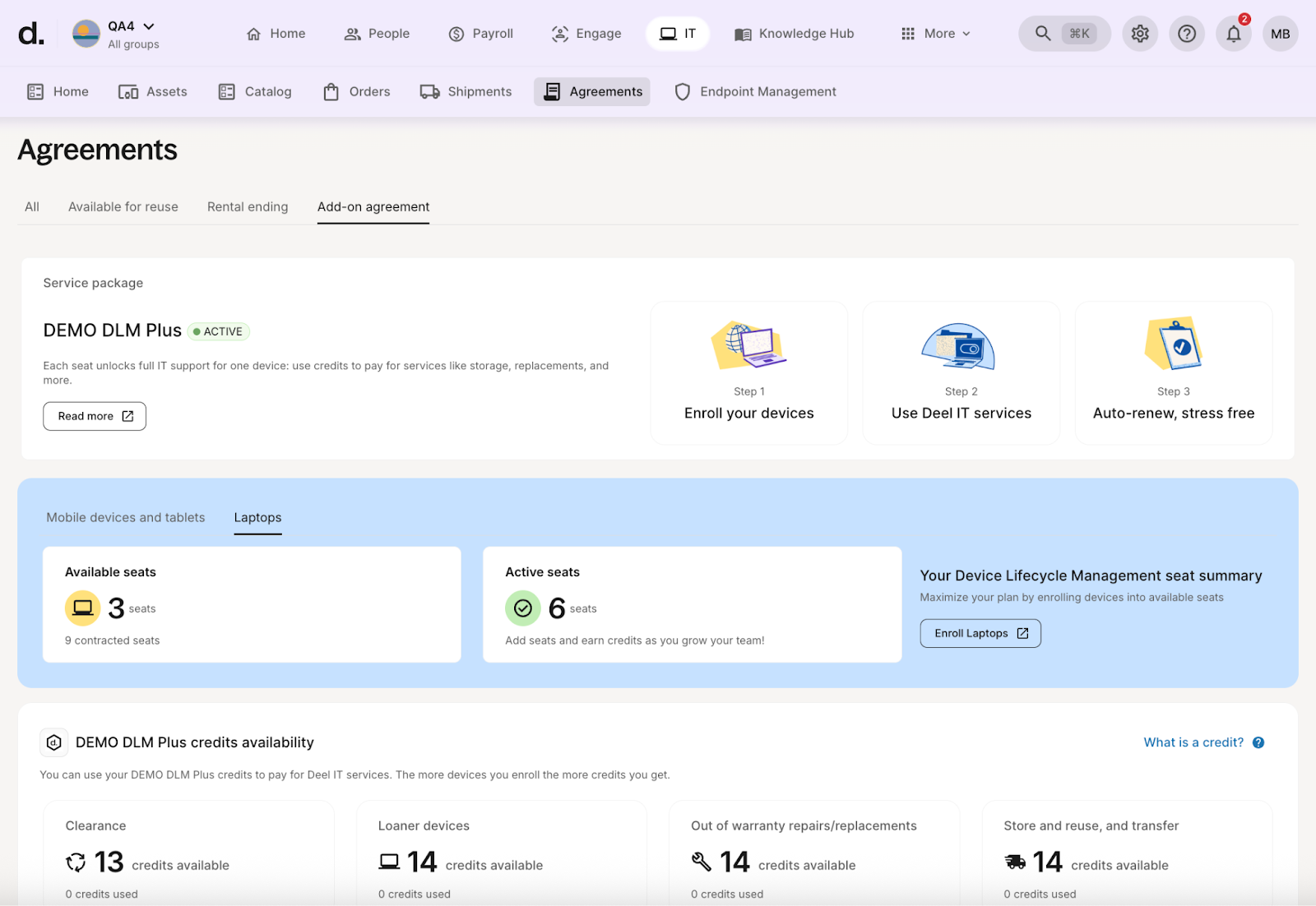Select the Enroll your devices step card

click(748, 373)
